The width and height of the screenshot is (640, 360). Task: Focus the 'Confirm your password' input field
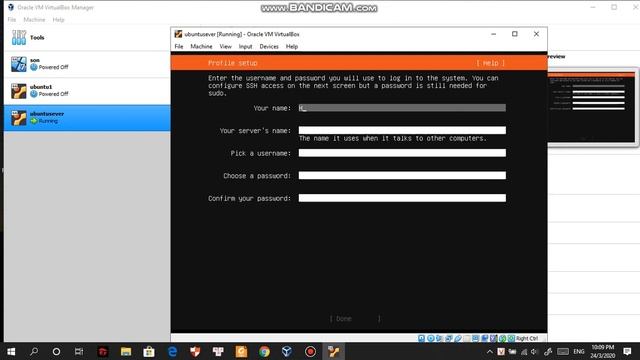coord(402,198)
